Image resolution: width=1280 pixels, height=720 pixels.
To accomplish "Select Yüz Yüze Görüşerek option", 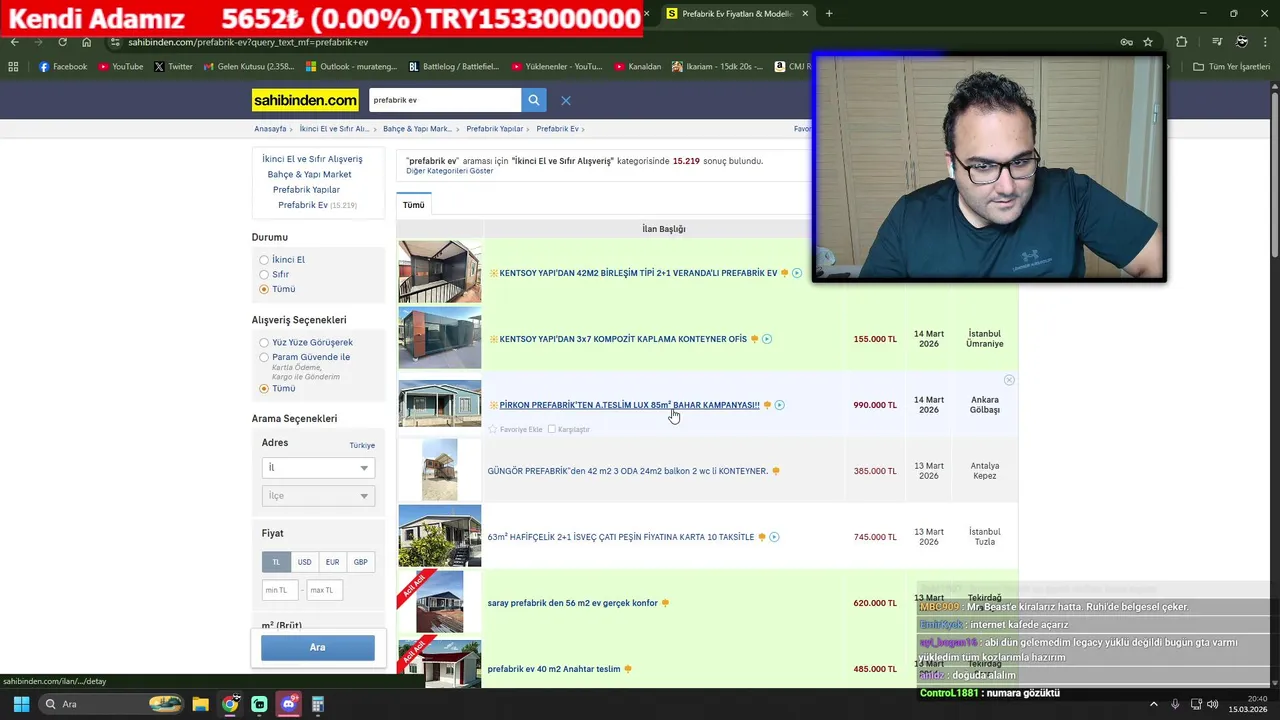I will click(264, 343).
